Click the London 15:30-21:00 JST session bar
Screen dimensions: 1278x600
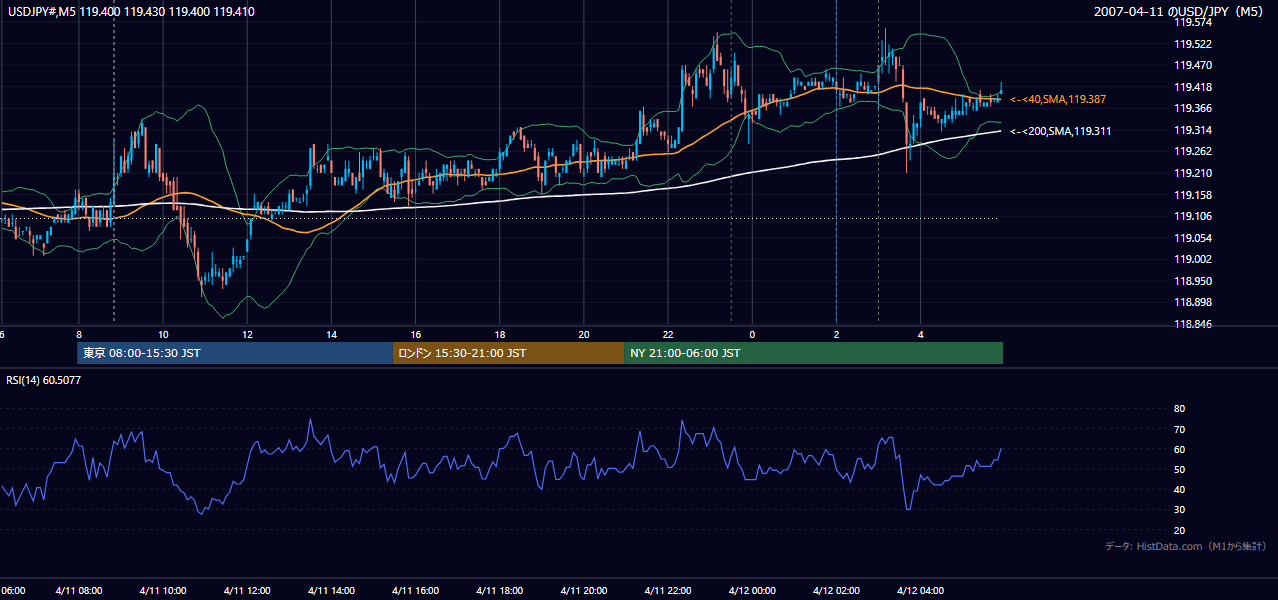point(508,353)
